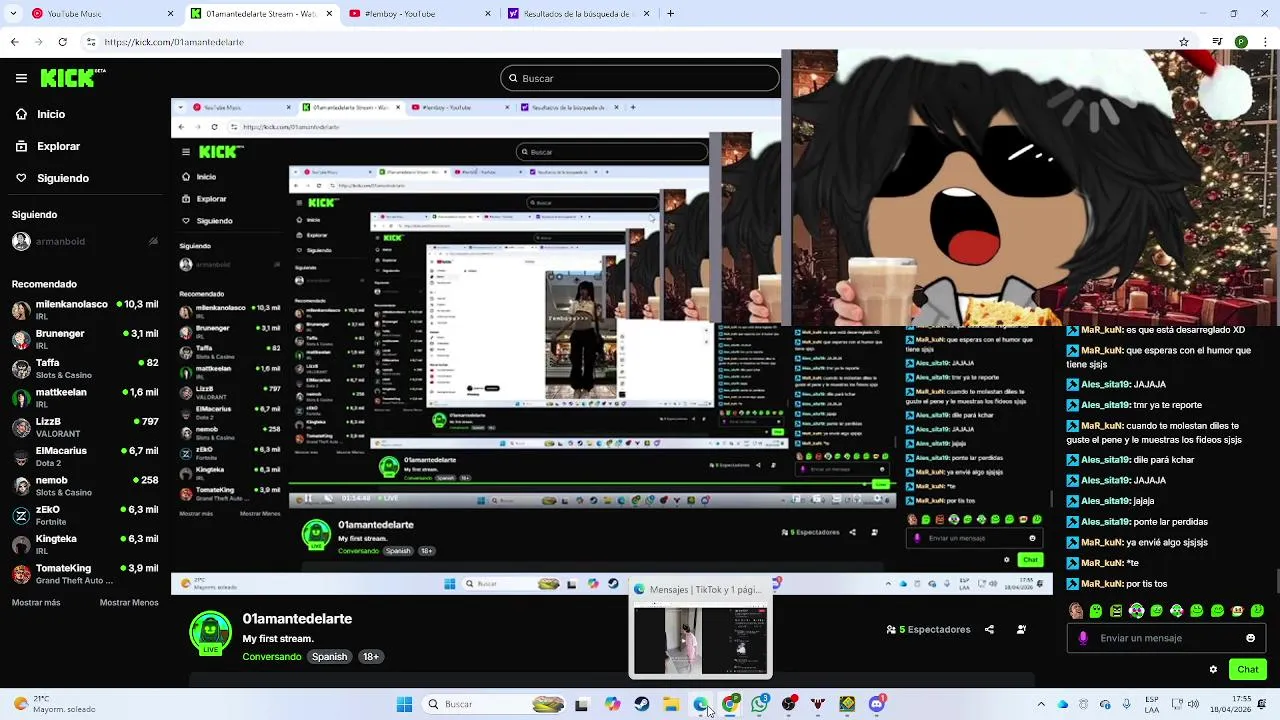Image resolution: width=1280 pixels, height=720 pixels.
Task: Share the stream with the share icon
Action: click(989, 630)
